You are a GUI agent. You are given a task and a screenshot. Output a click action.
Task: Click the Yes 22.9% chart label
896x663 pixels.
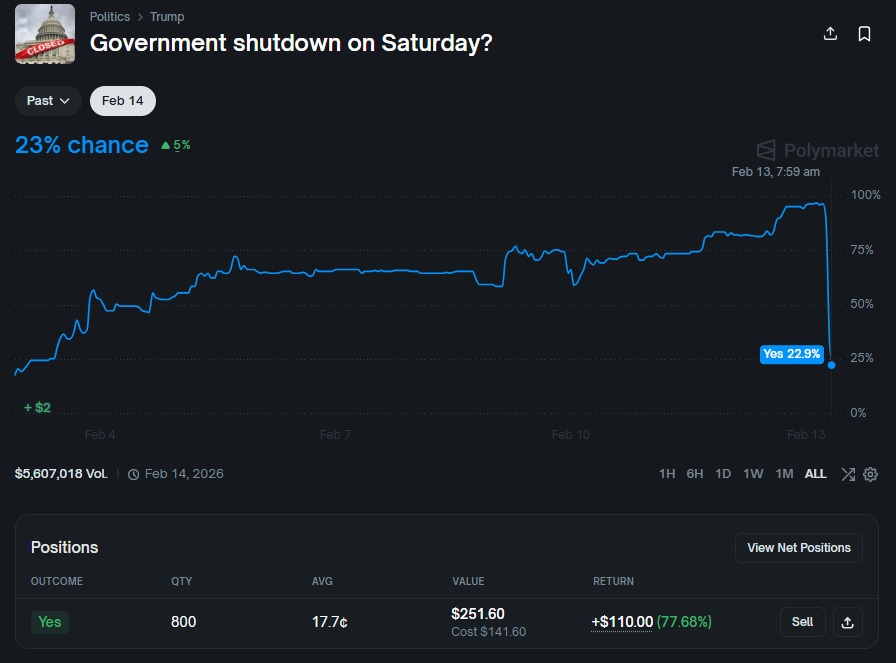tap(791, 354)
